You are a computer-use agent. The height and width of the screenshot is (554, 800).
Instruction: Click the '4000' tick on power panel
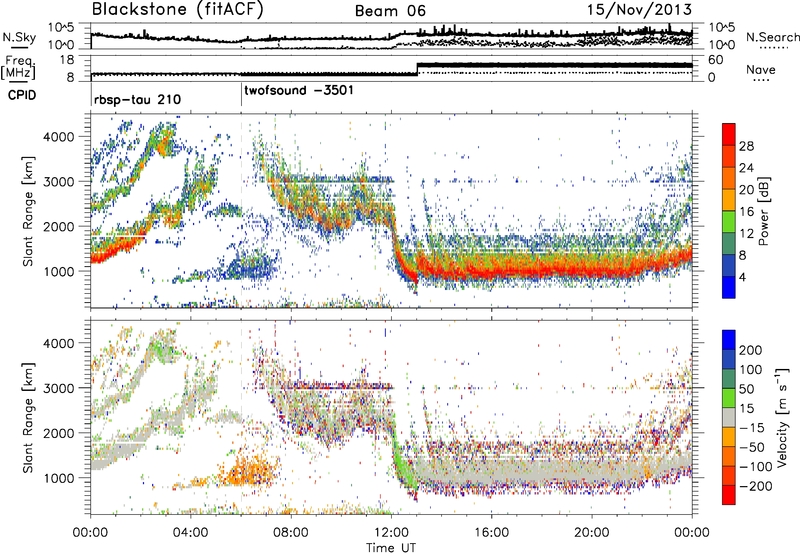(59, 137)
